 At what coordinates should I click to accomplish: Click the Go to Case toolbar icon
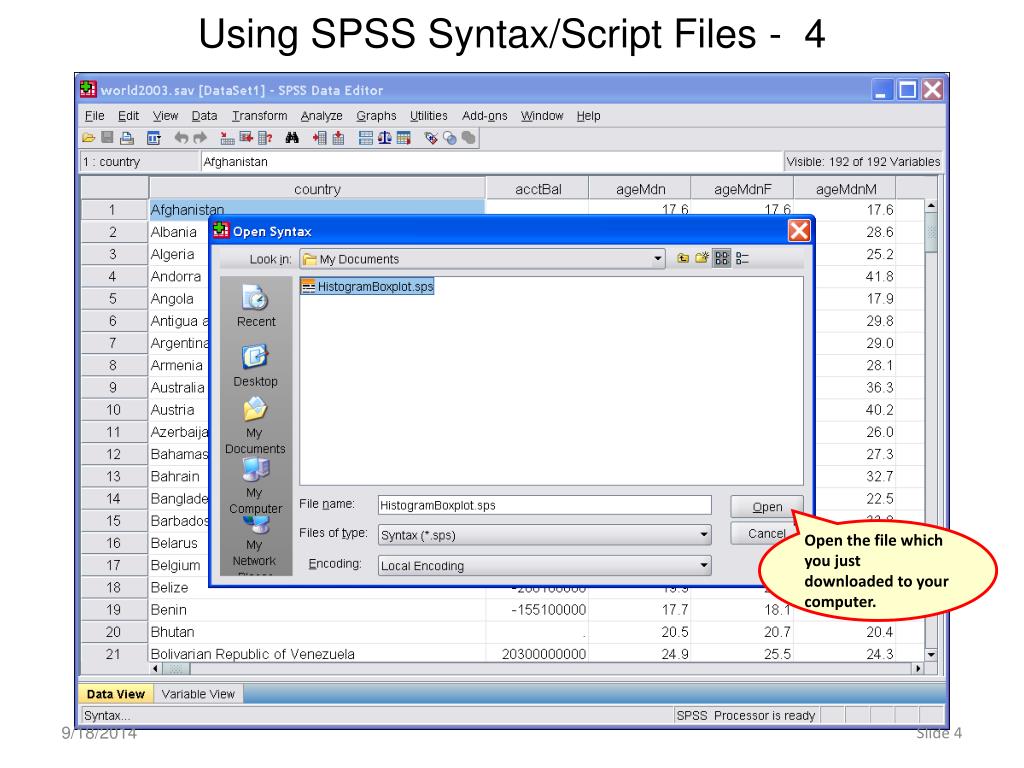[x=227, y=138]
